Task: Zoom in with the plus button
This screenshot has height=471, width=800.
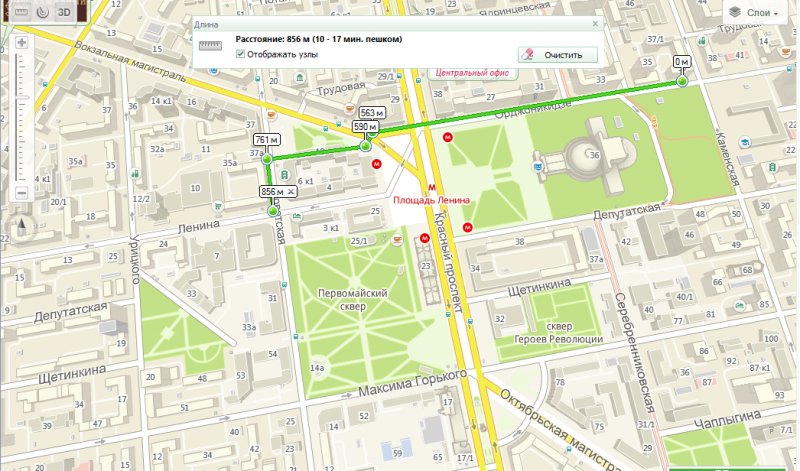Action: [21, 43]
